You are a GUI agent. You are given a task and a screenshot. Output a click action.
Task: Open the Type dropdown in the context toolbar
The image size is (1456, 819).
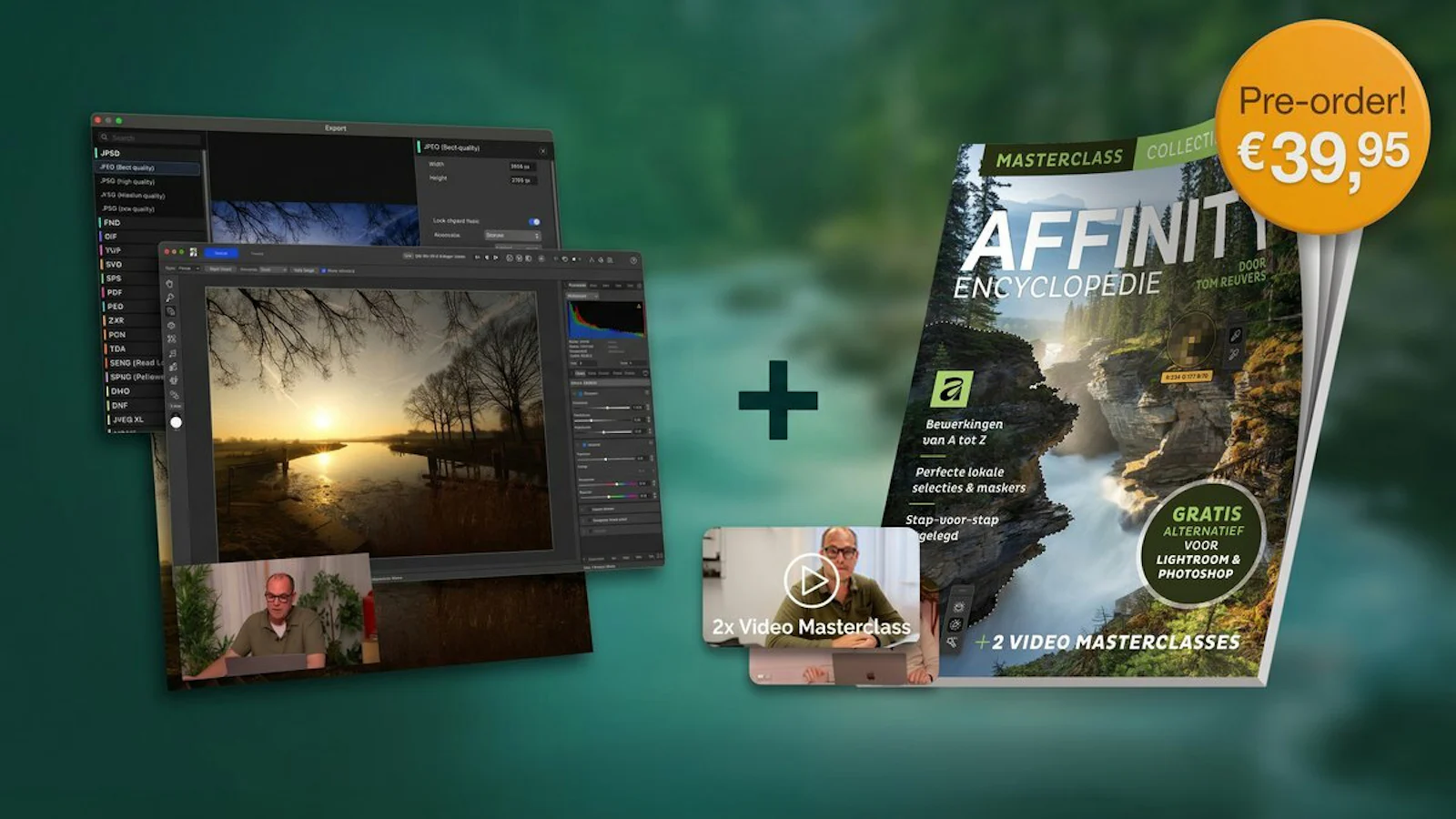click(188, 268)
